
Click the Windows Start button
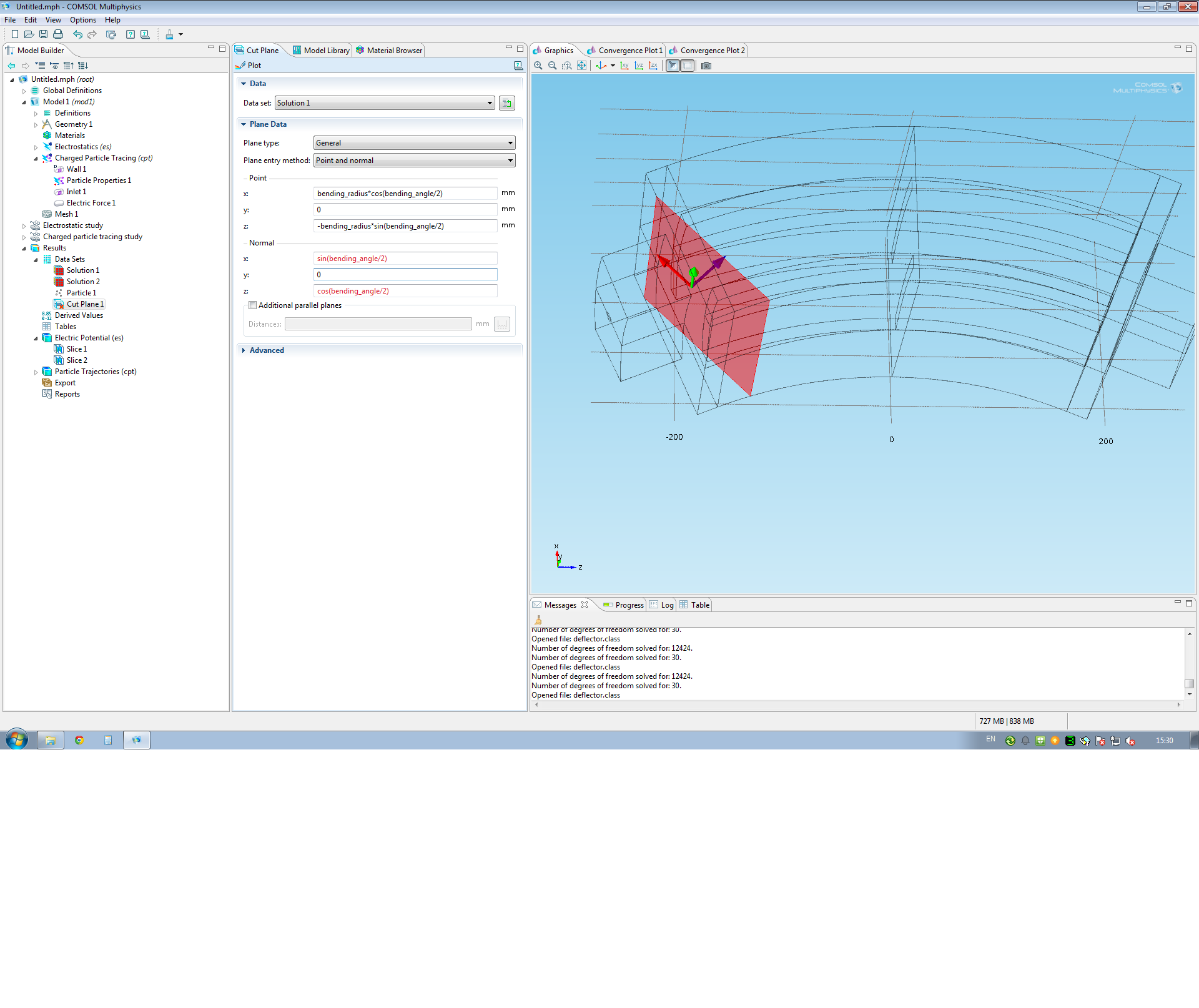coord(17,740)
